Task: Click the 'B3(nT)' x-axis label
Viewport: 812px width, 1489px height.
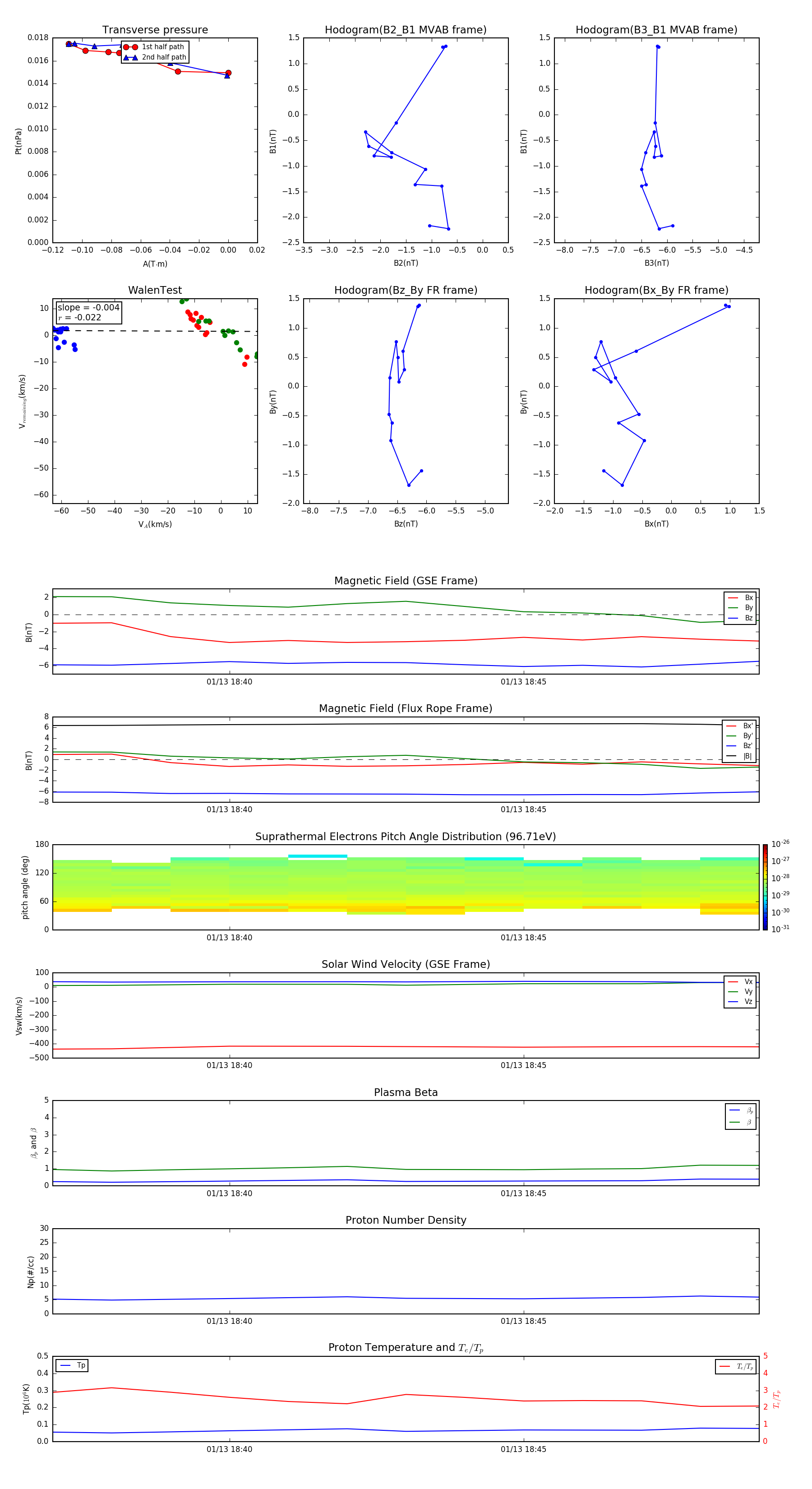Action: [x=656, y=264]
